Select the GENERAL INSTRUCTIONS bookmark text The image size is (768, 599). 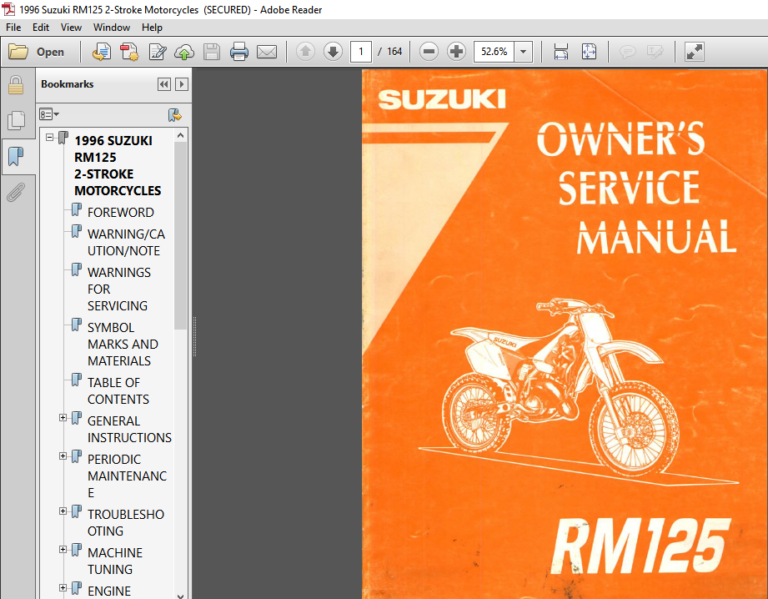129,429
